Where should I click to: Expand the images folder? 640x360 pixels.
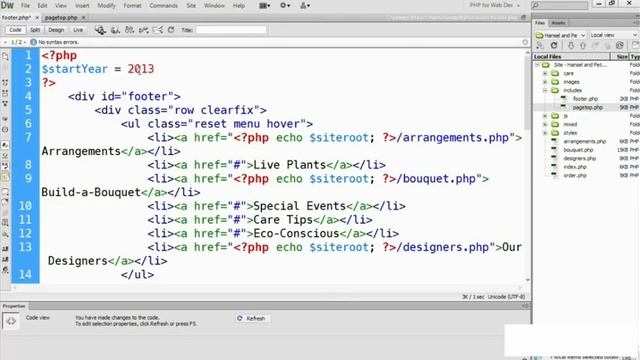(x=545, y=82)
